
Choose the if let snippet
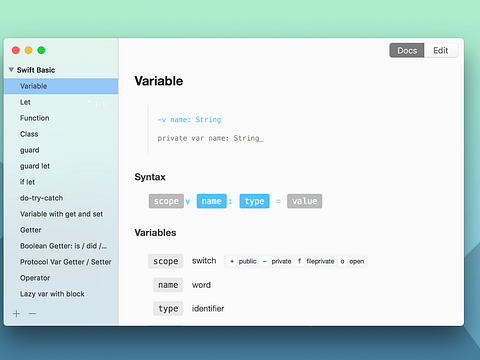[61, 182]
